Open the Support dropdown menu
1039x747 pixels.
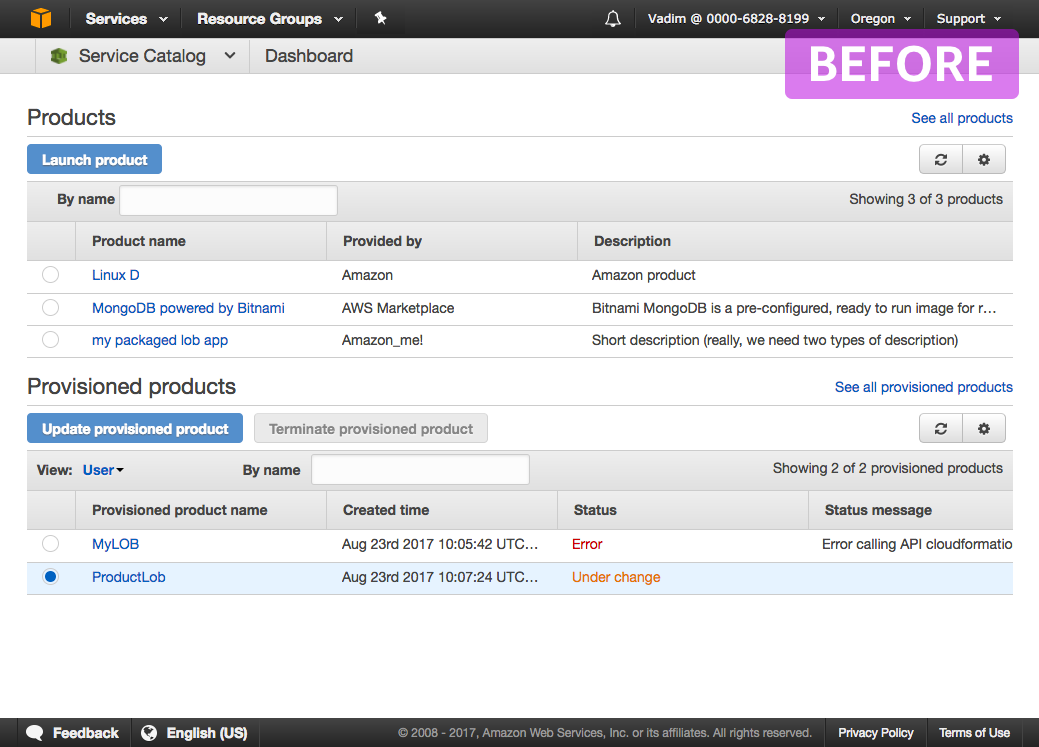click(x=968, y=19)
